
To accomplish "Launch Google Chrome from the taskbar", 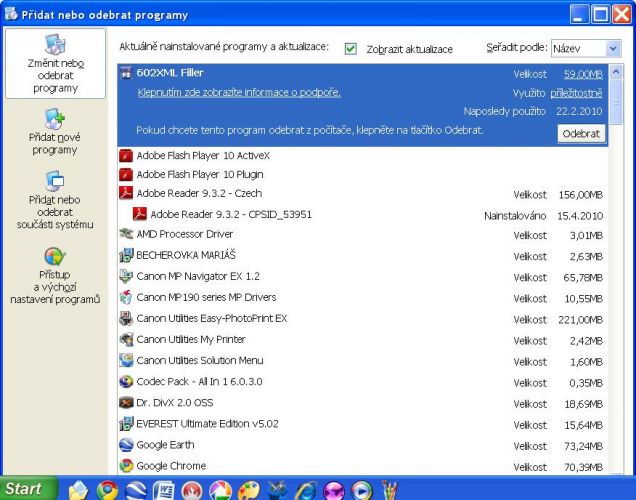I will (x=107, y=490).
